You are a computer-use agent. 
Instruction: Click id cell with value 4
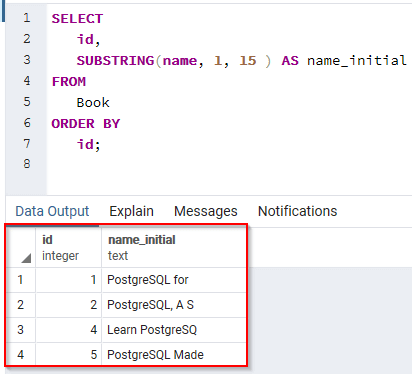coord(68,330)
